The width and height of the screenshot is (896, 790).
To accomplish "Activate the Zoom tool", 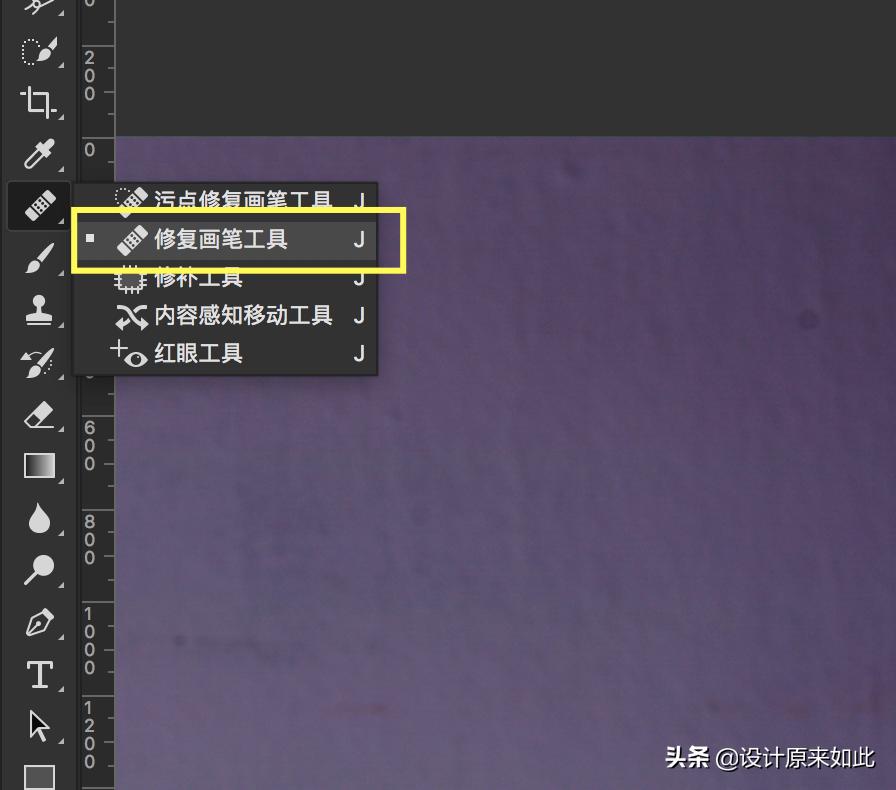I will coord(38,570).
